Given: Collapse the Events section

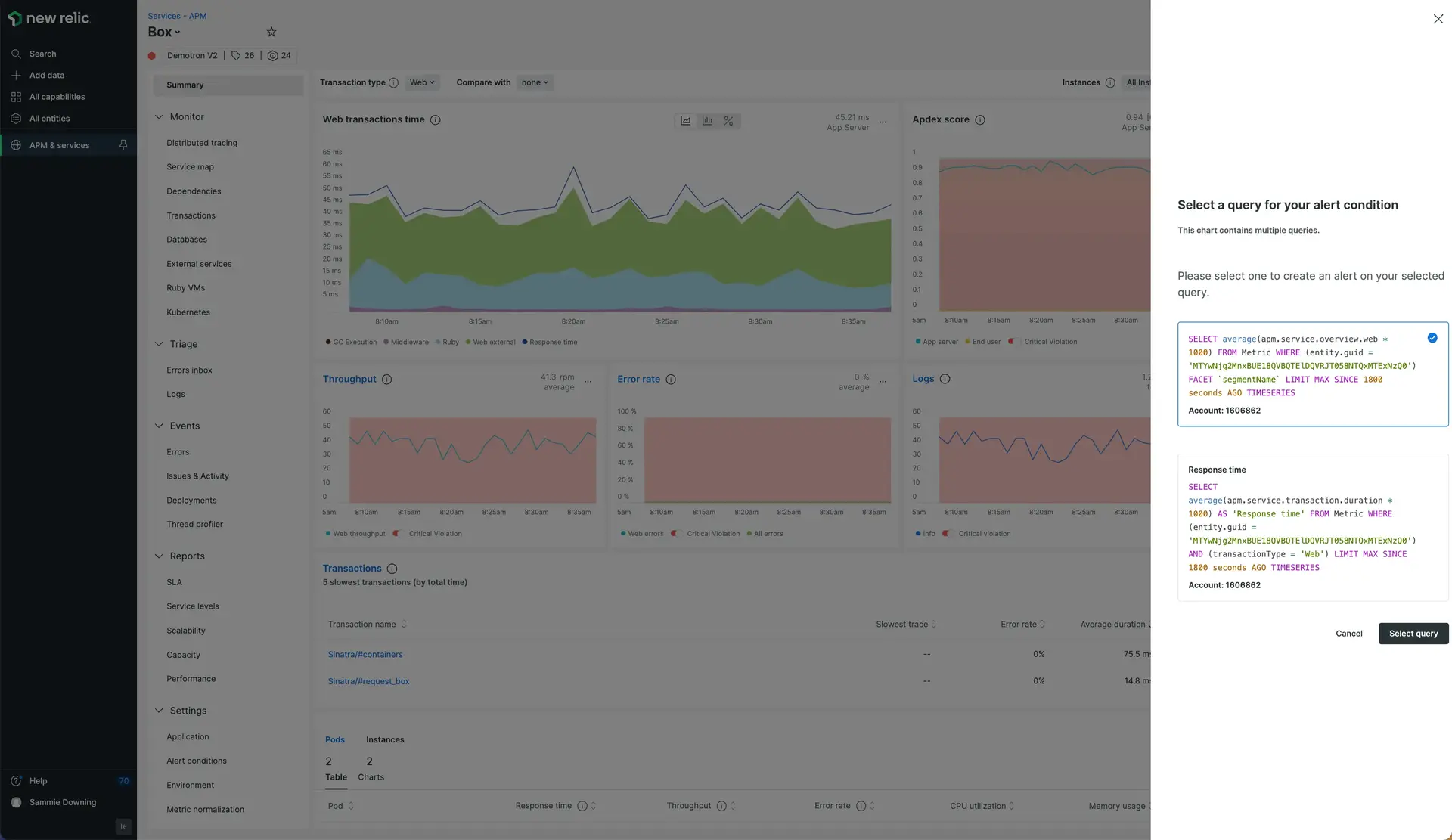Looking at the screenshot, I should tap(159, 426).
